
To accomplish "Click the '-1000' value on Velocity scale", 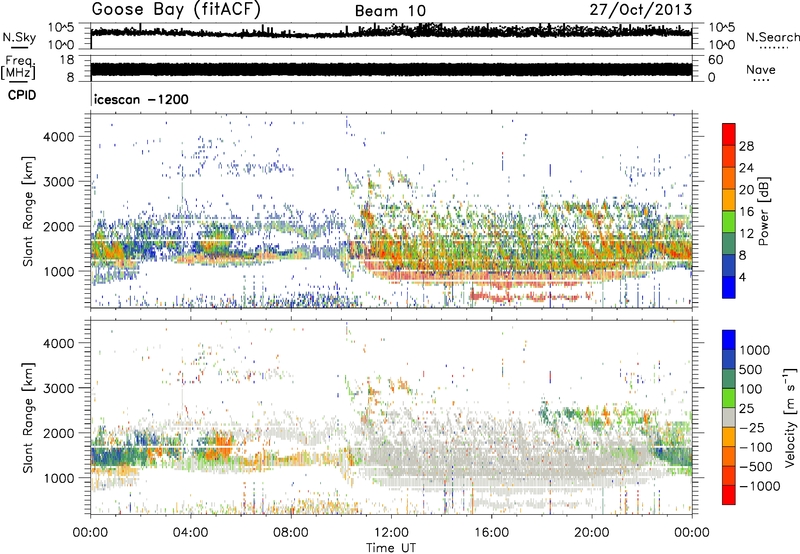I will (x=760, y=486).
